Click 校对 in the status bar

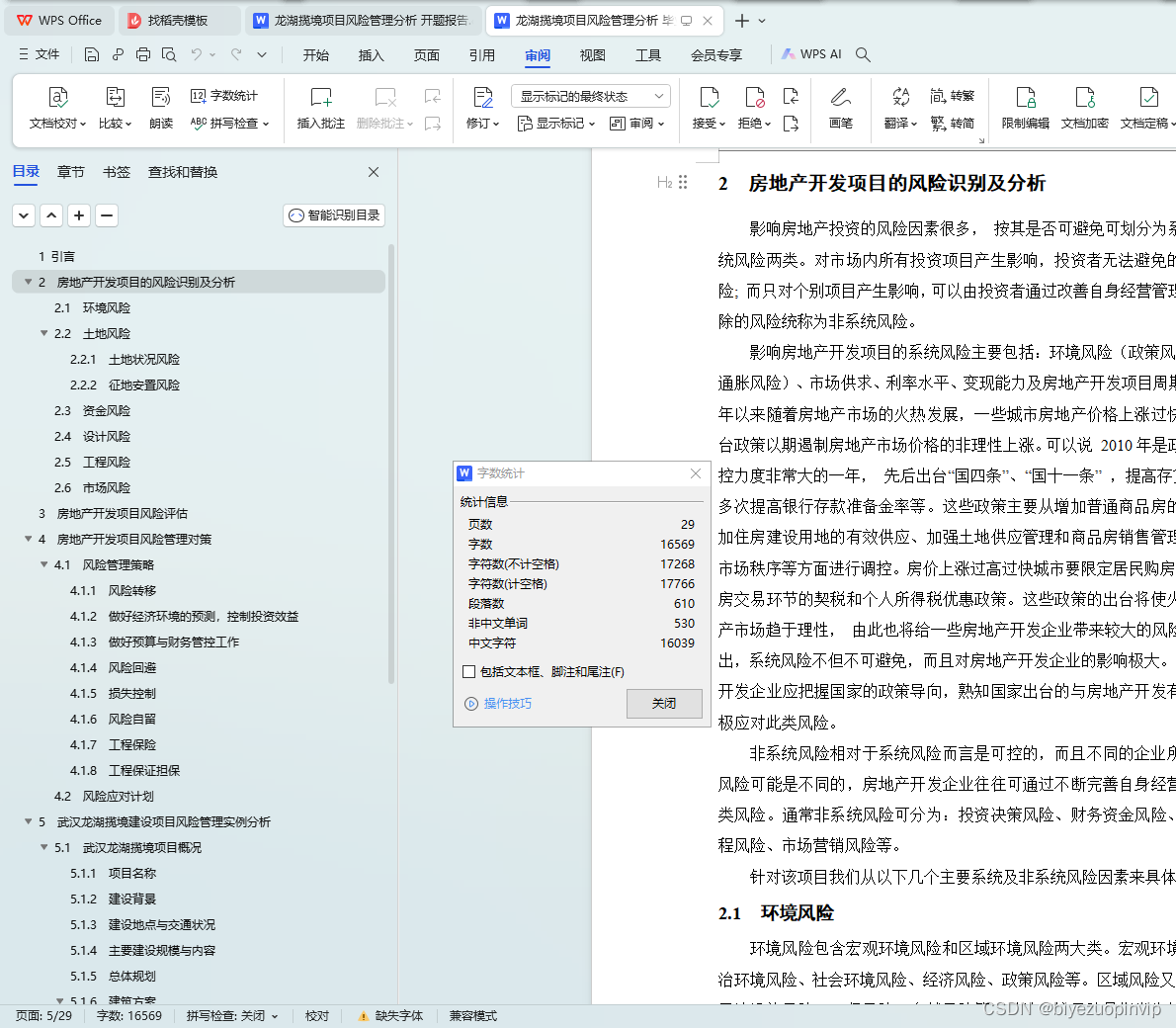tap(317, 1015)
